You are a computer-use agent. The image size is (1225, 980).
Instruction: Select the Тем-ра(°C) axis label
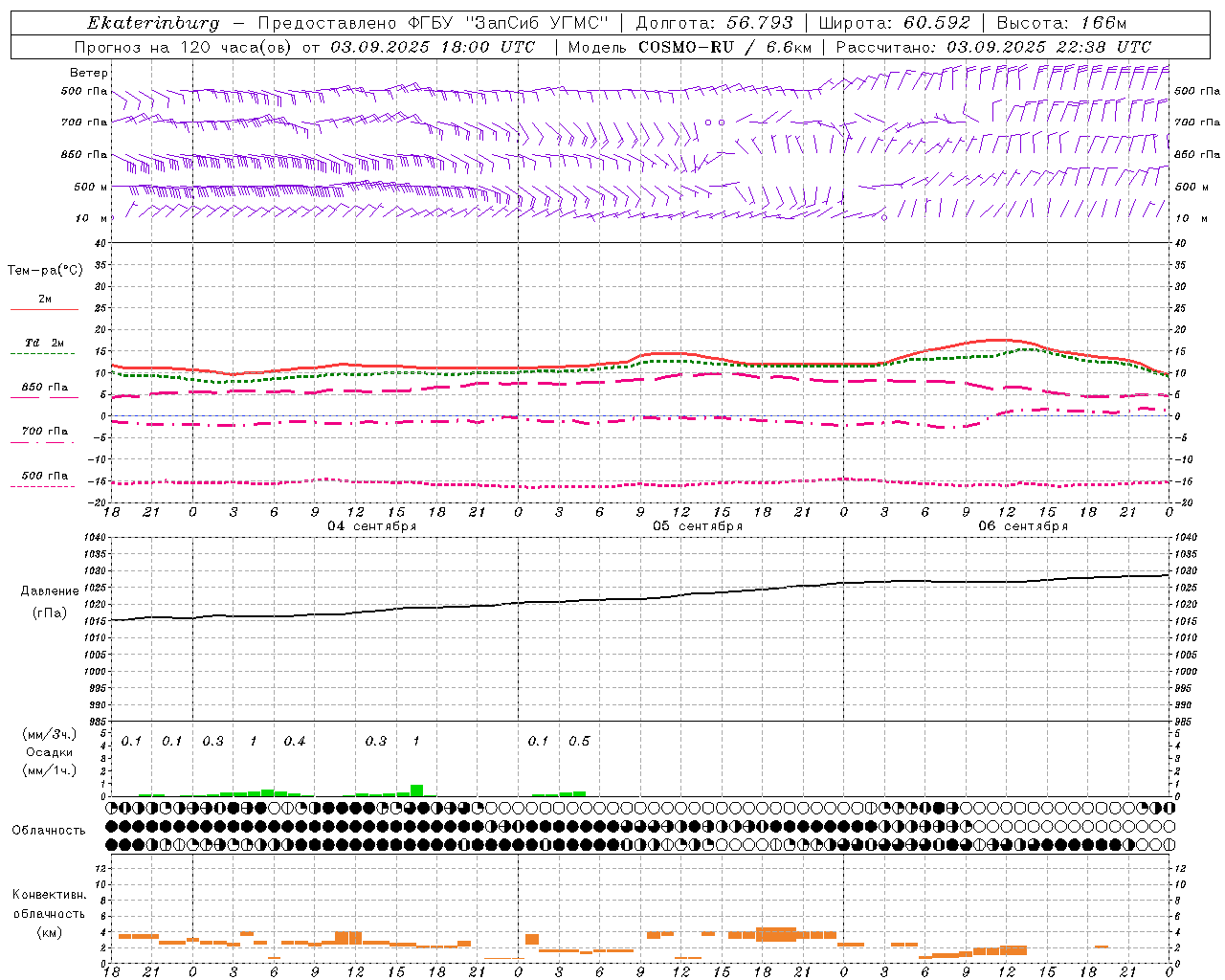pyautogui.click(x=45, y=271)
